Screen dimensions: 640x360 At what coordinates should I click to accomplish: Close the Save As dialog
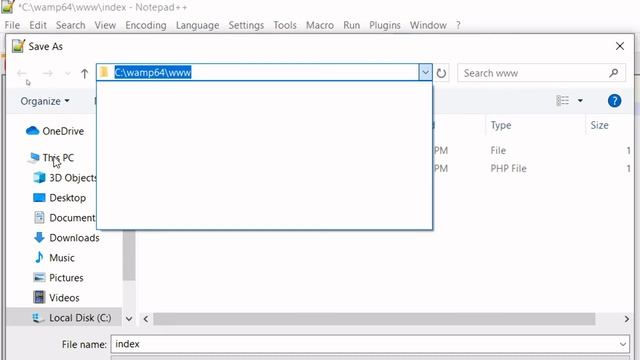(x=620, y=46)
